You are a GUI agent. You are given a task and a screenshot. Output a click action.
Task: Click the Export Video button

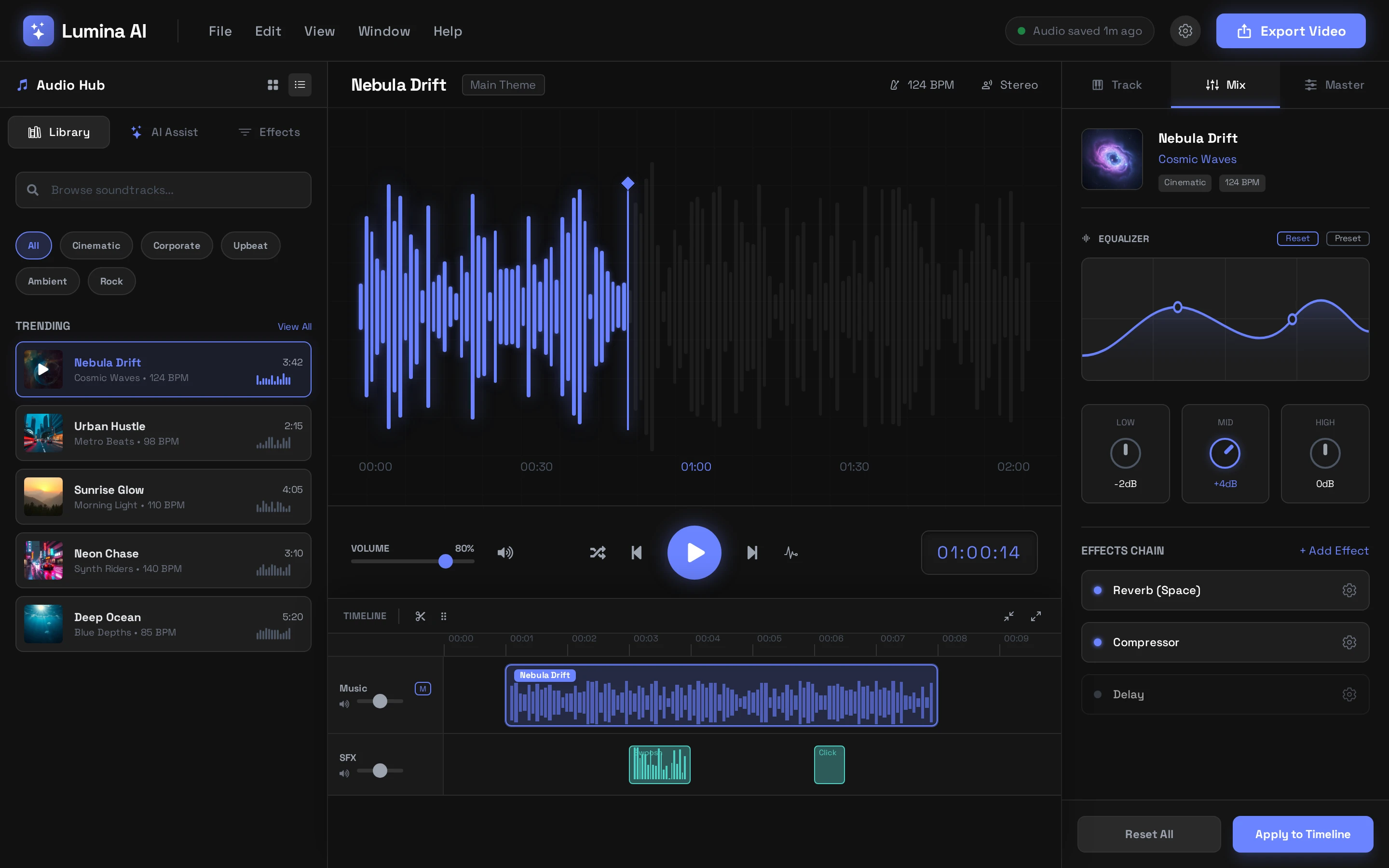[1290, 31]
